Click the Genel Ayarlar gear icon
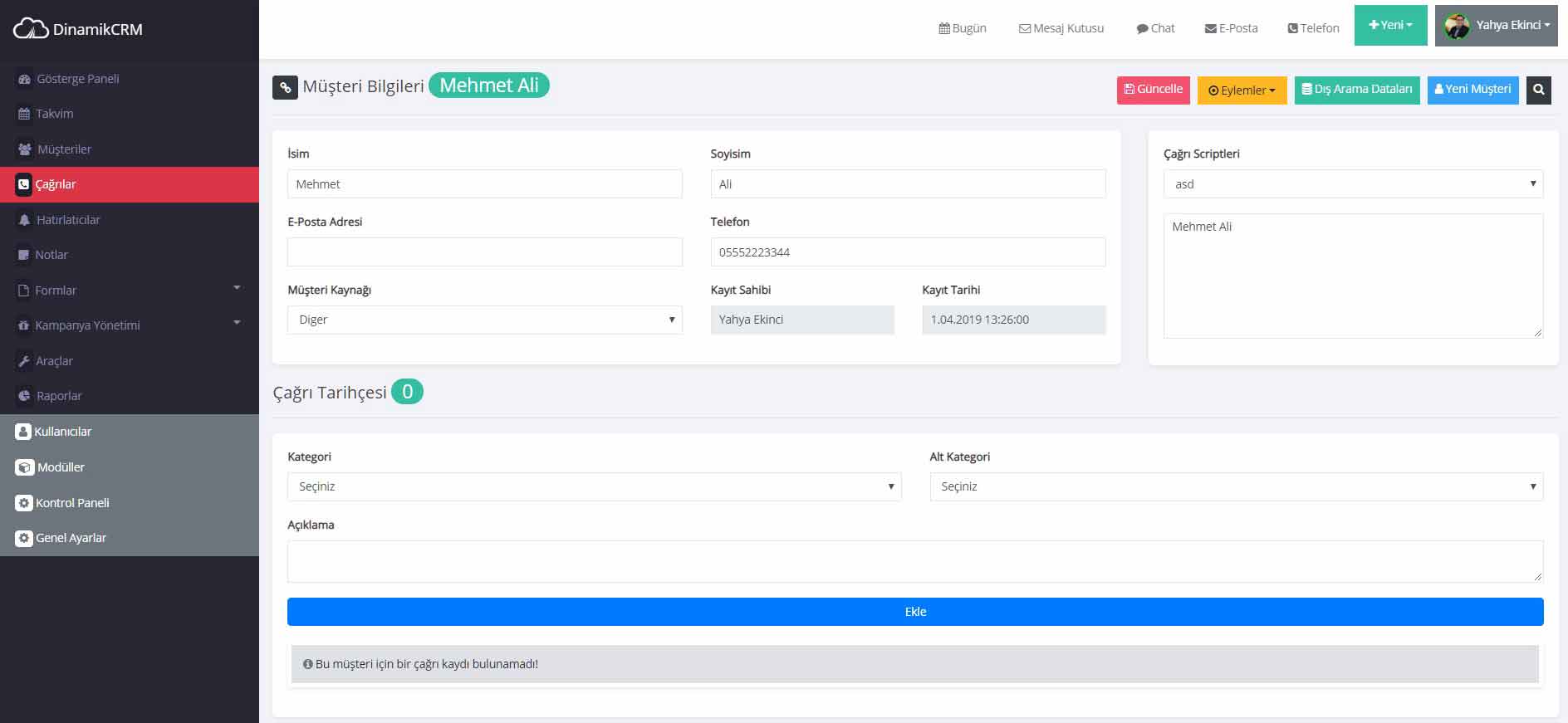Screen dimensions: 1568x723 point(24,538)
